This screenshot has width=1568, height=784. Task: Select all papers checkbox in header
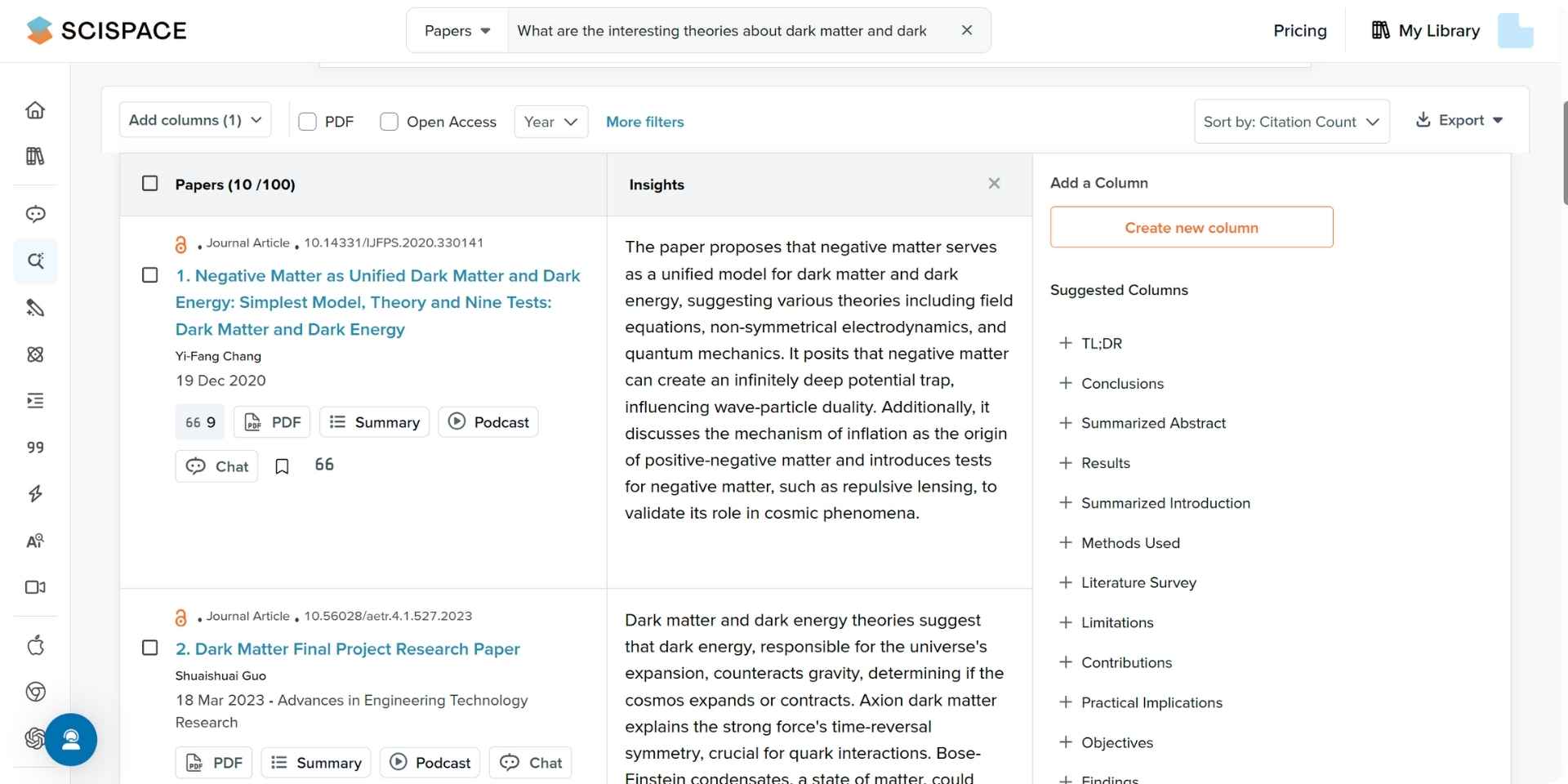(x=150, y=184)
